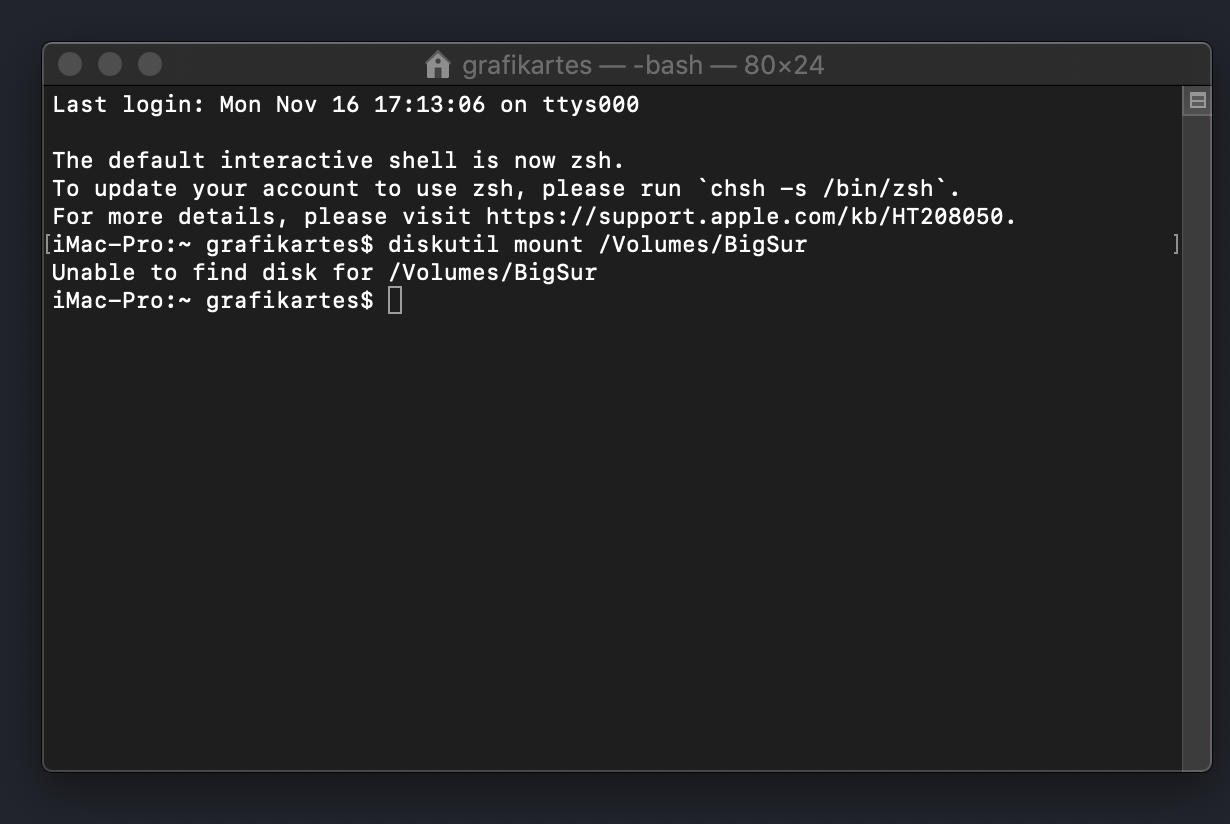1230x824 pixels.
Task: Click "/Volumes/BigSur" in the diskutil command line
Action: click(702, 244)
